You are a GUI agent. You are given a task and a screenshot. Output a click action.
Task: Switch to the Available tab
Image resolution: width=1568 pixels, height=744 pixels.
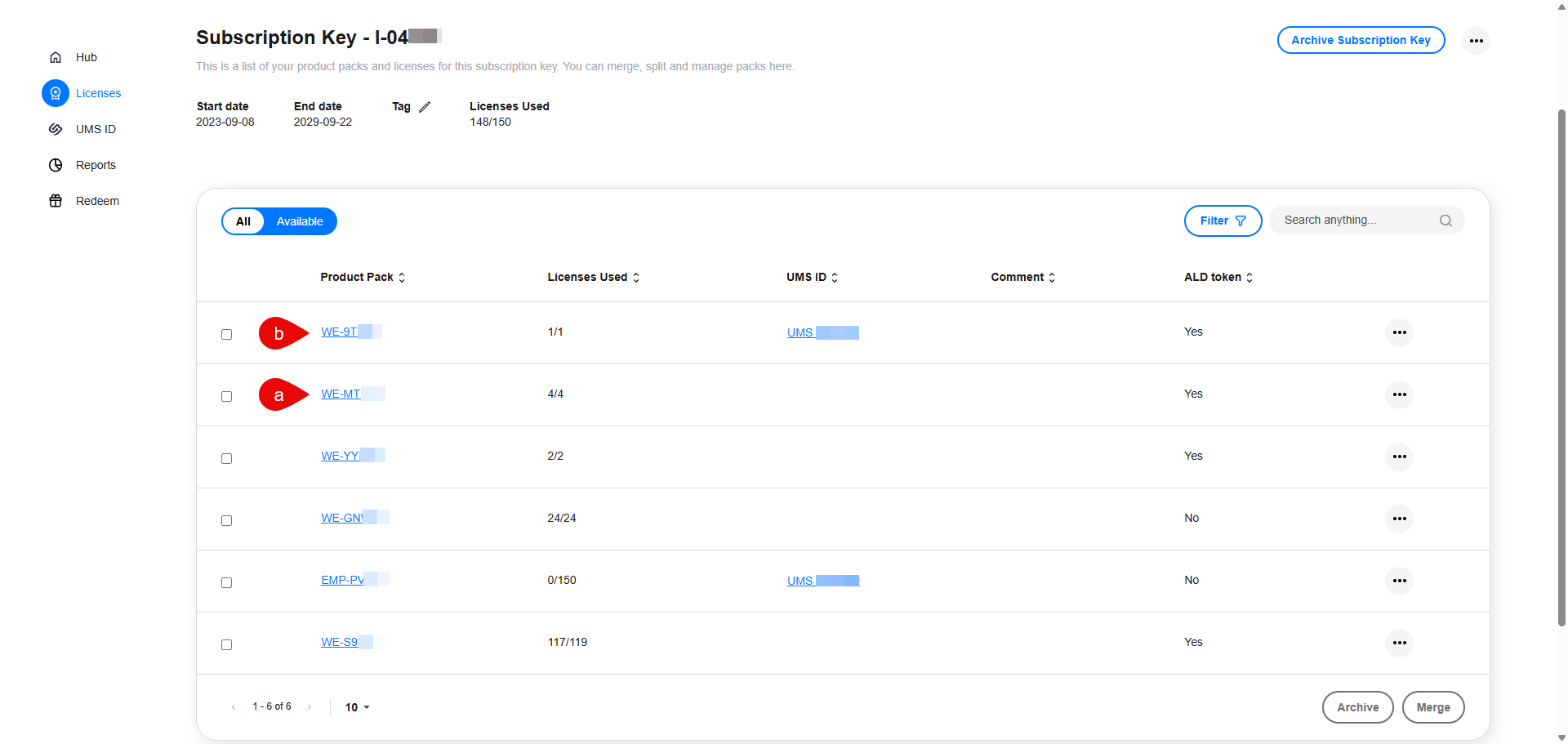pyautogui.click(x=300, y=221)
